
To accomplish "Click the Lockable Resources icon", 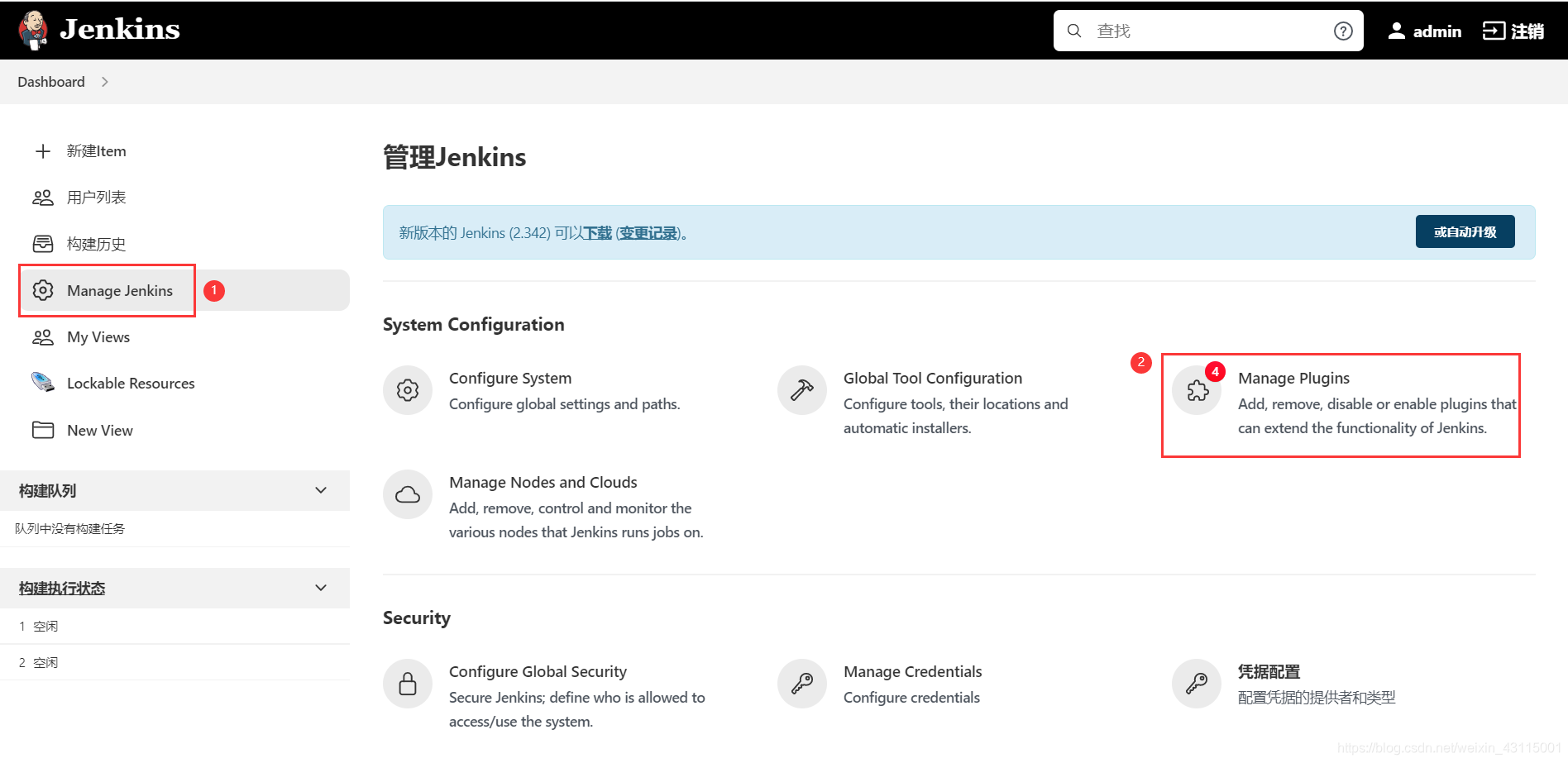I will (x=43, y=382).
